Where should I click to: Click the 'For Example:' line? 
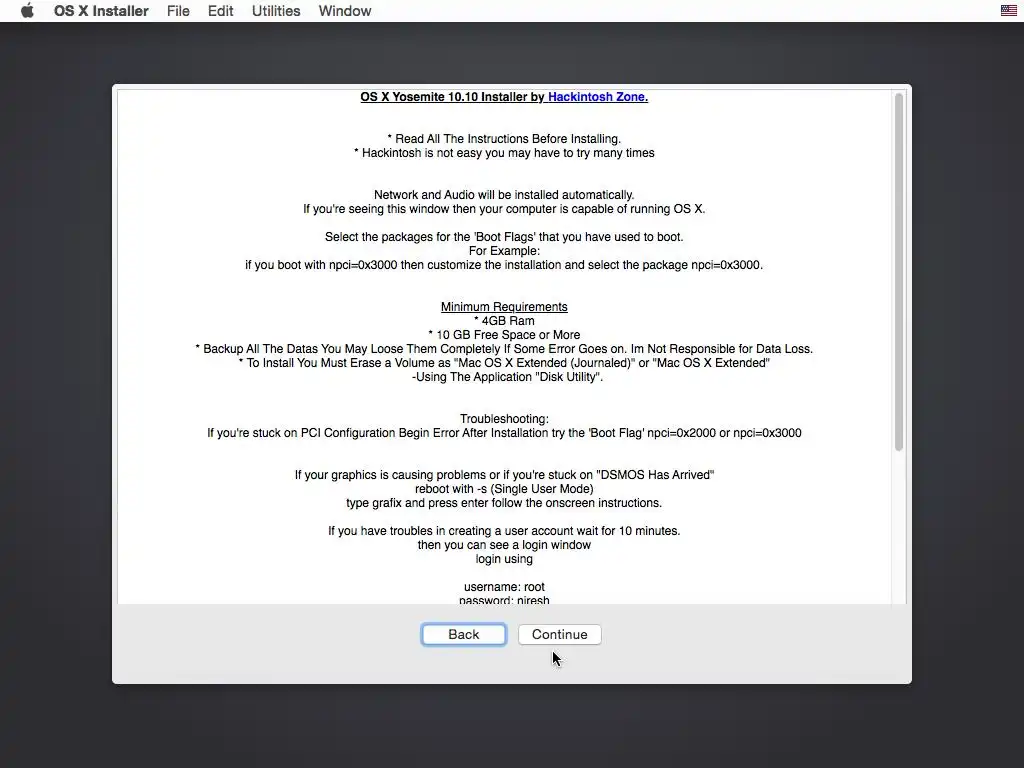[x=504, y=251]
